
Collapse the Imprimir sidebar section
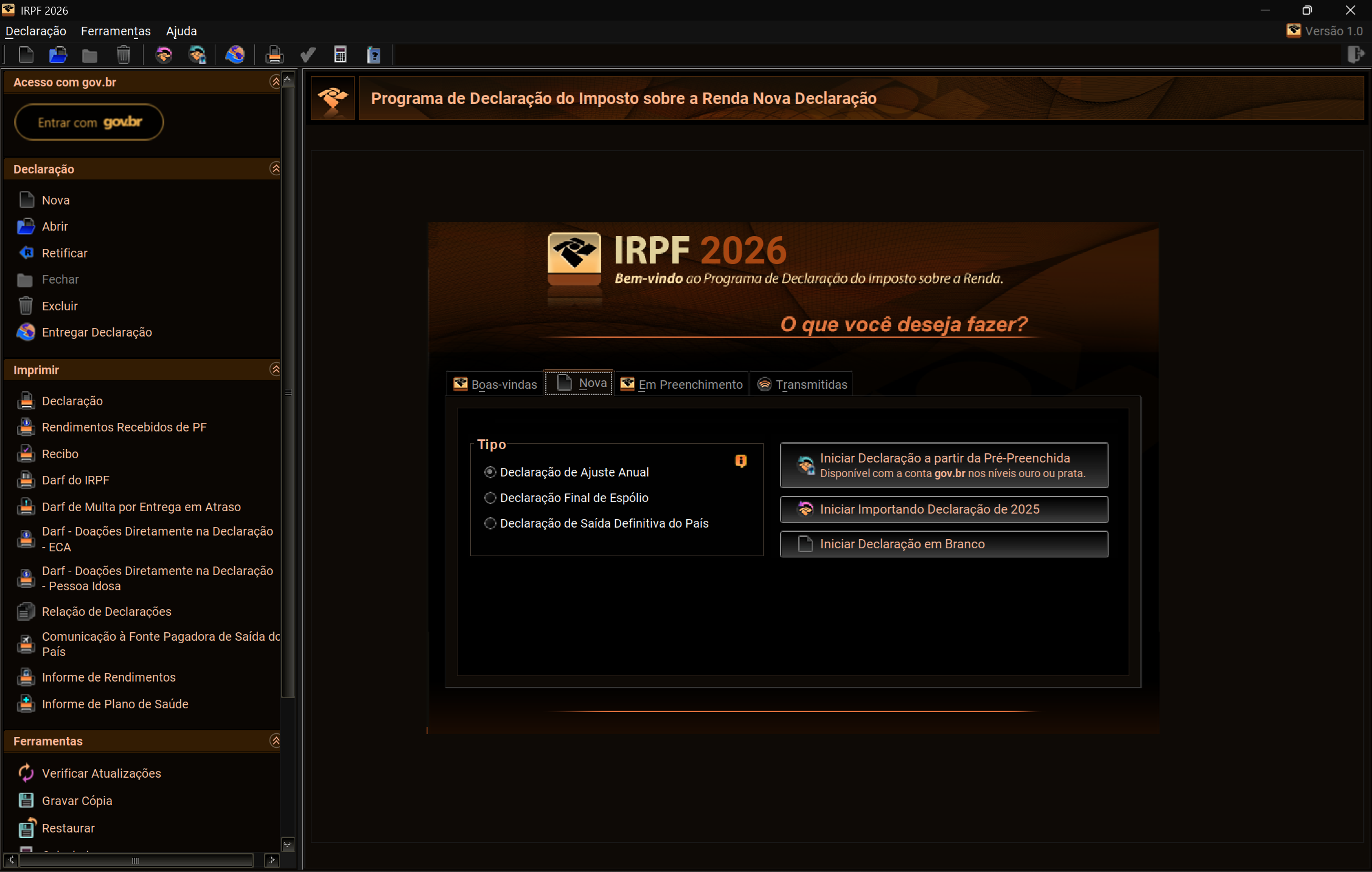pos(275,369)
